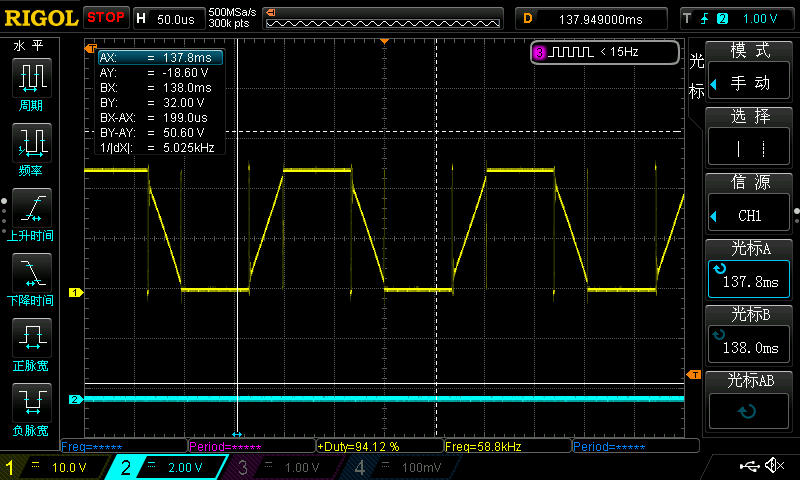This screenshot has height=480, width=800.
Task: Toggle the speaker sound icon
Action: click(x=774, y=465)
